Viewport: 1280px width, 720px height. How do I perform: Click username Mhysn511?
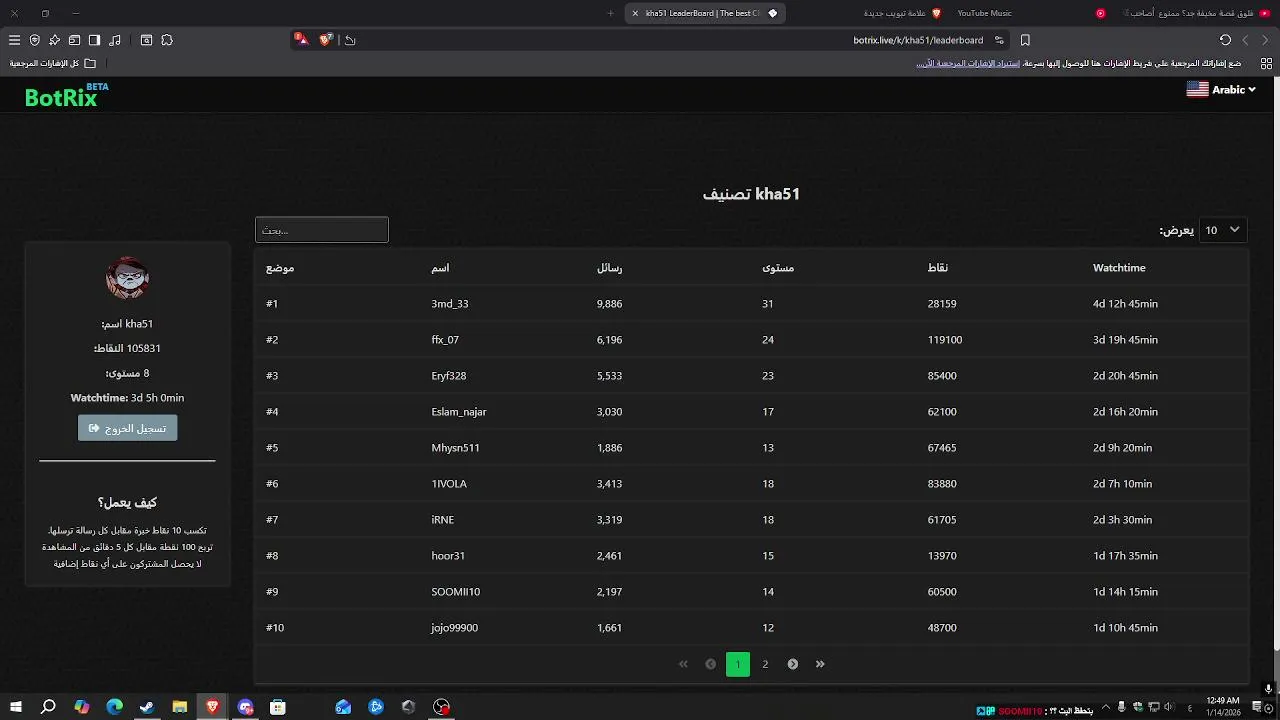pyautogui.click(x=456, y=448)
